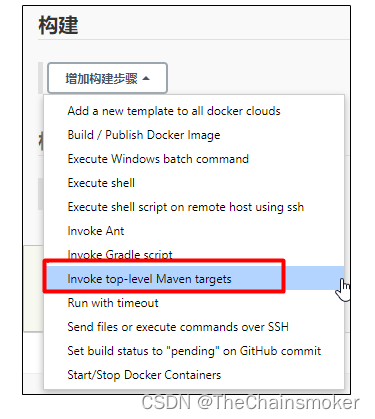Select the Invoke Ant build step
This screenshot has height=419, width=375.
(x=96, y=231)
